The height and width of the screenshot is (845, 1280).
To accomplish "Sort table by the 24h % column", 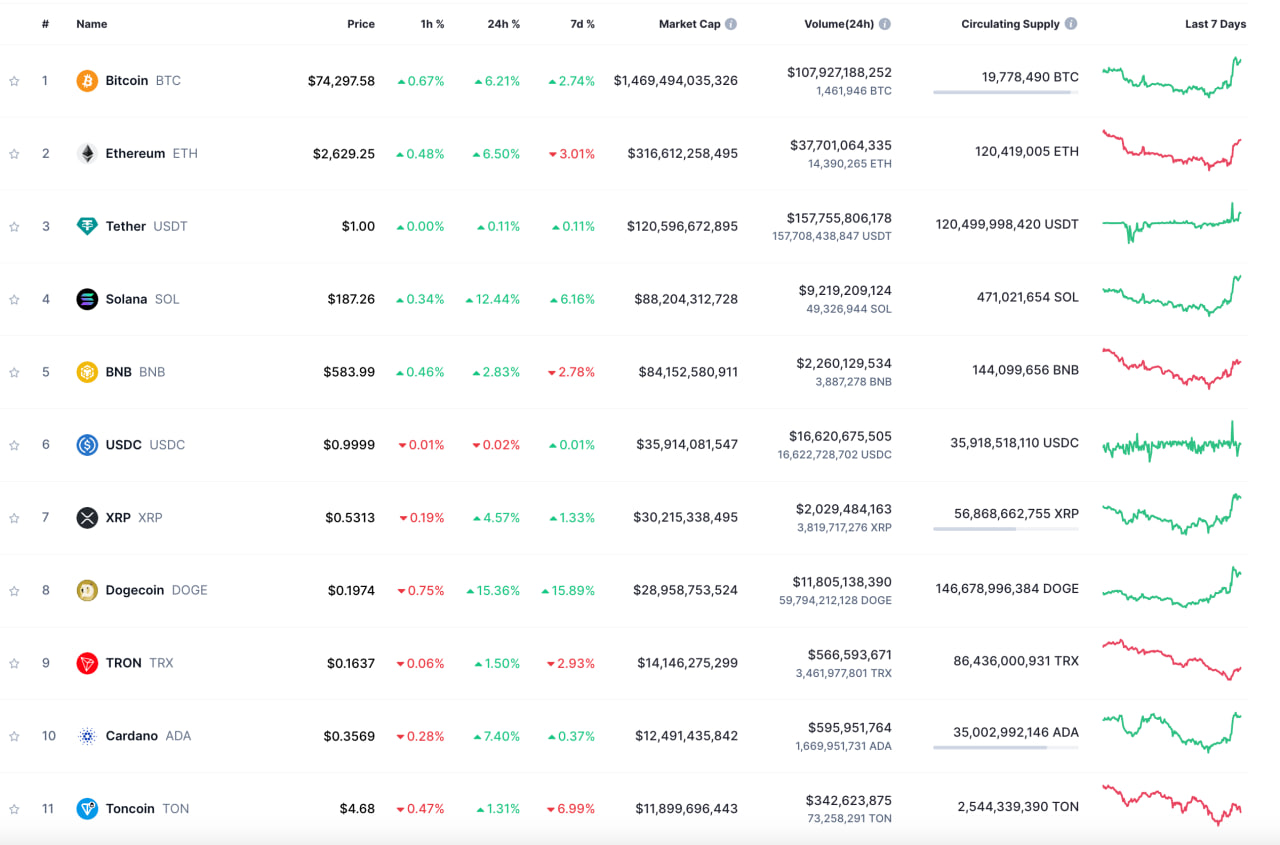I will [x=503, y=24].
